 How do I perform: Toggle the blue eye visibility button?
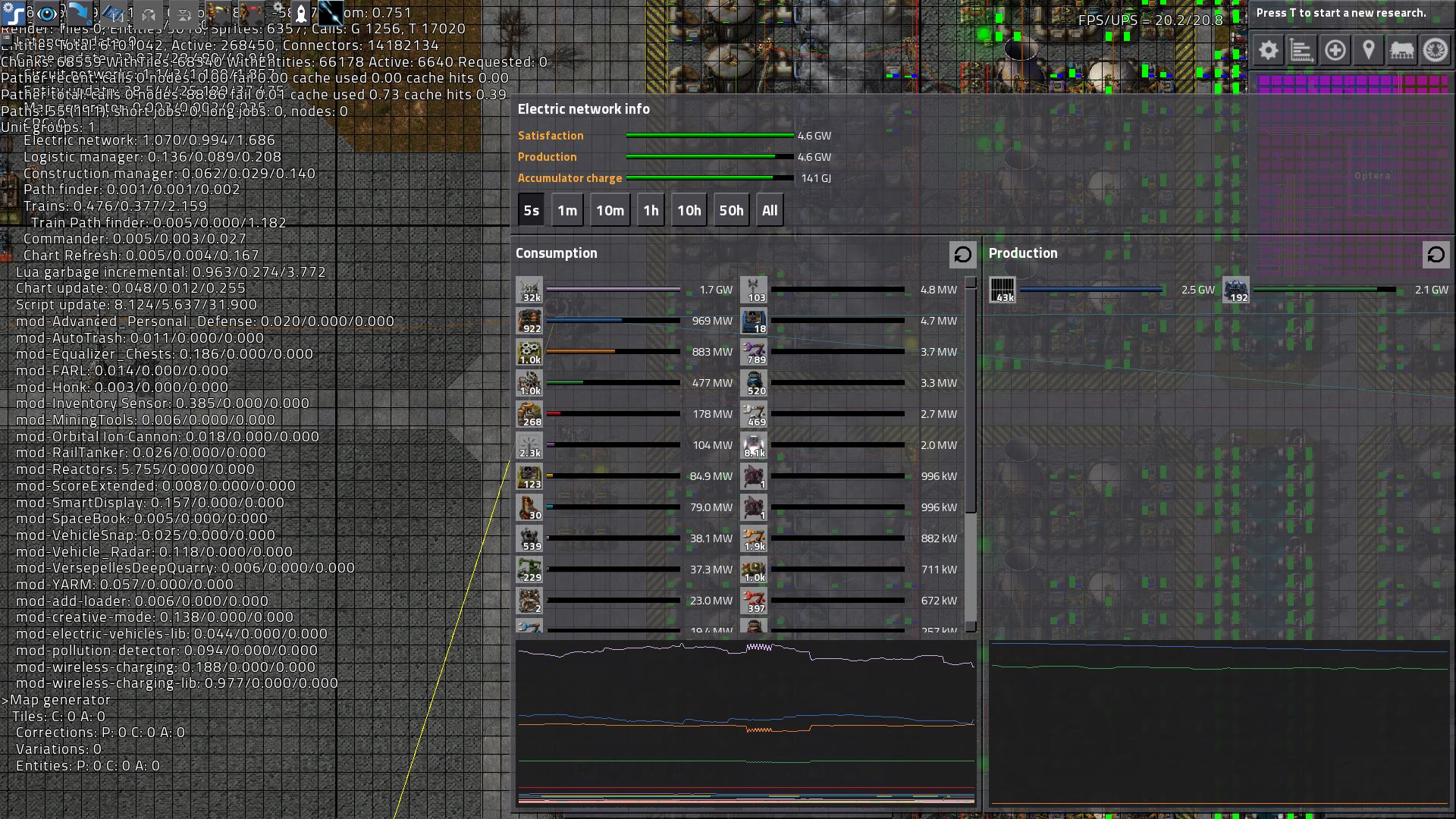pyautogui.click(x=47, y=13)
